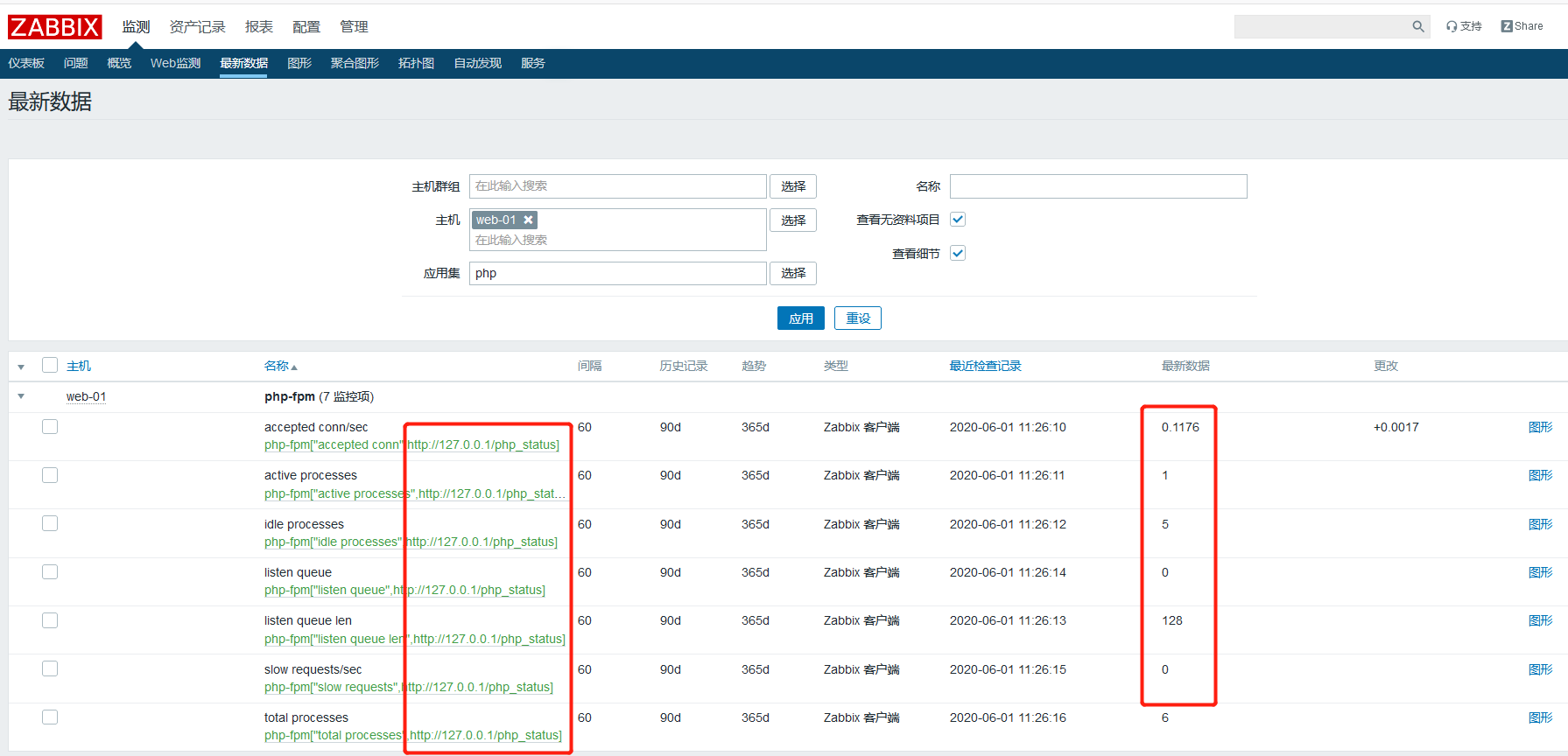Screen dimensions: 1568x756
Task: Select the active processes item checkbox
Action: pos(50,475)
